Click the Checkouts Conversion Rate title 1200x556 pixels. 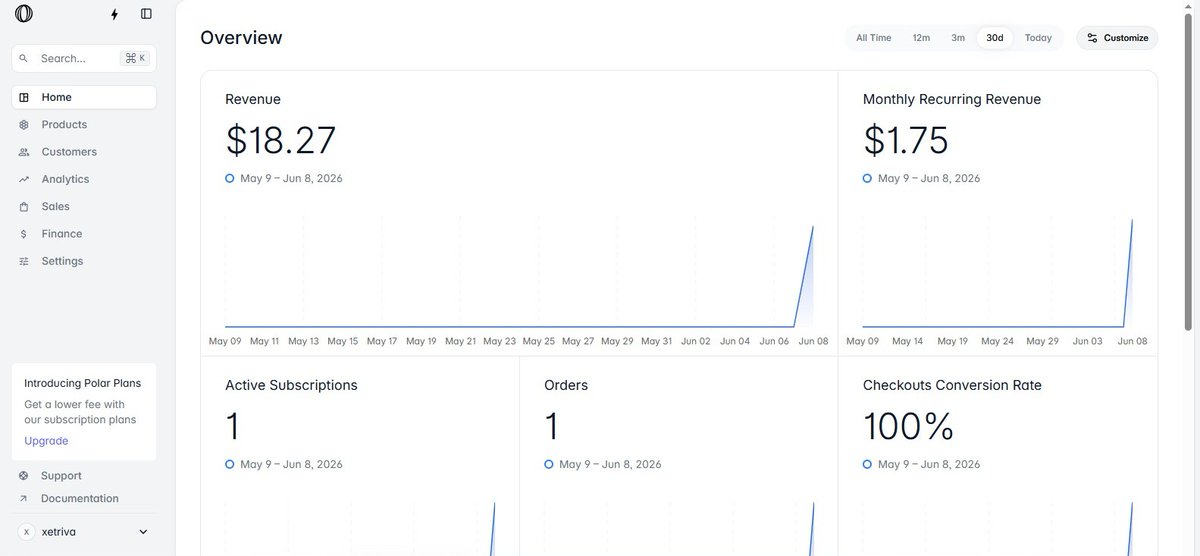[952, 385]
